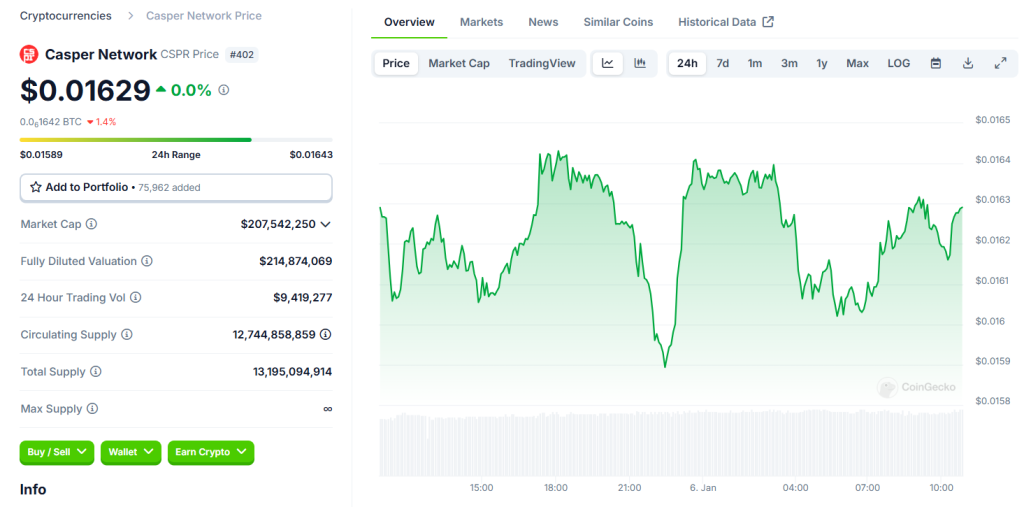Click the Market Cap info icon
The height and width of the screenshot is (507, 1024).
[x=92, y=224]
